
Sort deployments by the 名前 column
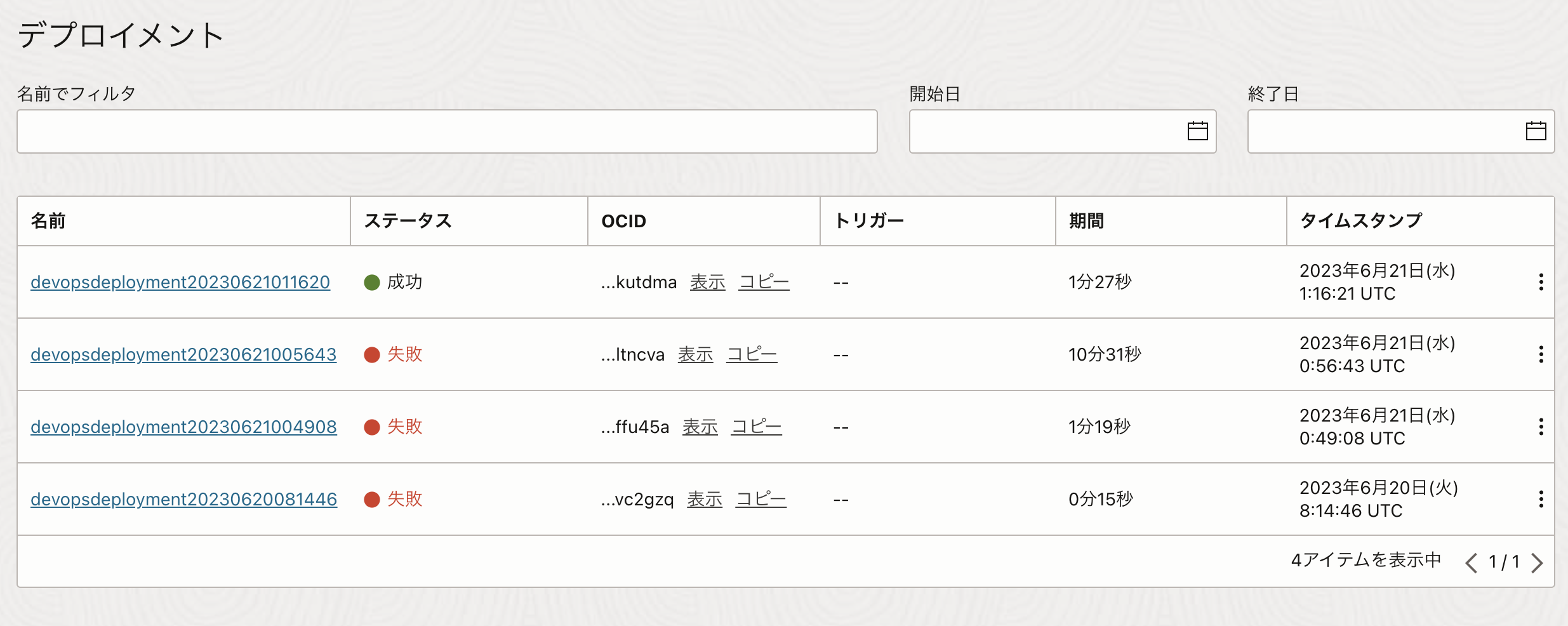[49, 221]
